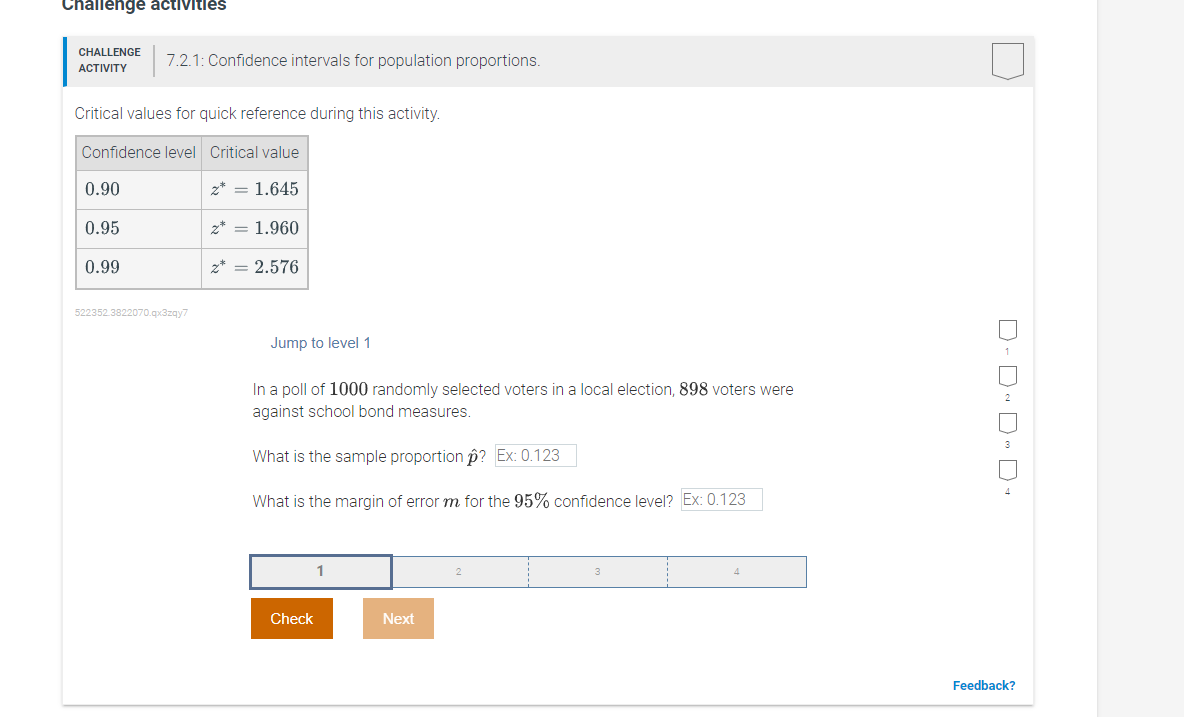Click the level 3 shield badge icon

tap(1007, 423)
